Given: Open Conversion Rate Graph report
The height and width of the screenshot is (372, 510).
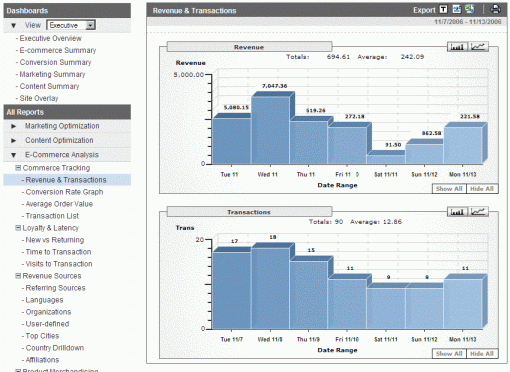Looking at the screenshot, I should pyautogui.click(x=64, y=192).
